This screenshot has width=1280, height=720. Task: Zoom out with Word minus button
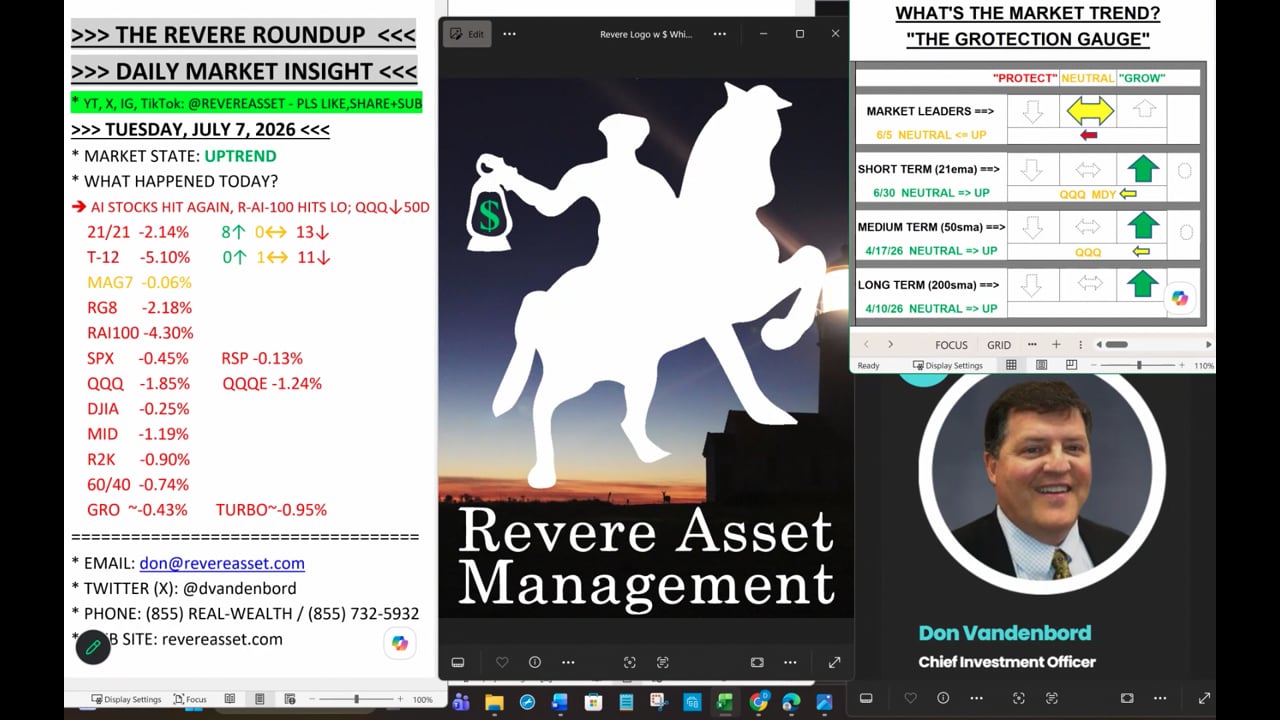tap(313, 699)
